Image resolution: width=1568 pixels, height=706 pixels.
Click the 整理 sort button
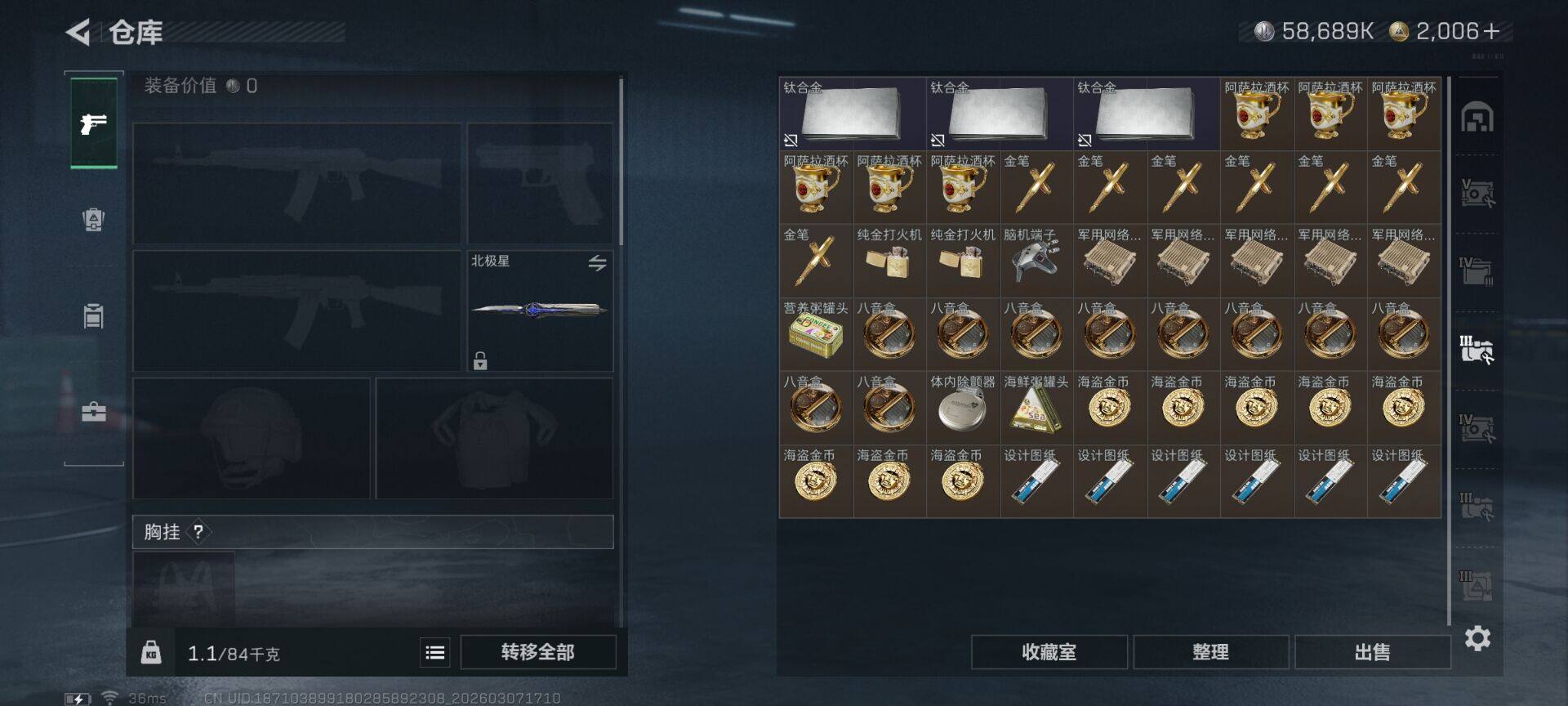tap(1210, 652)
